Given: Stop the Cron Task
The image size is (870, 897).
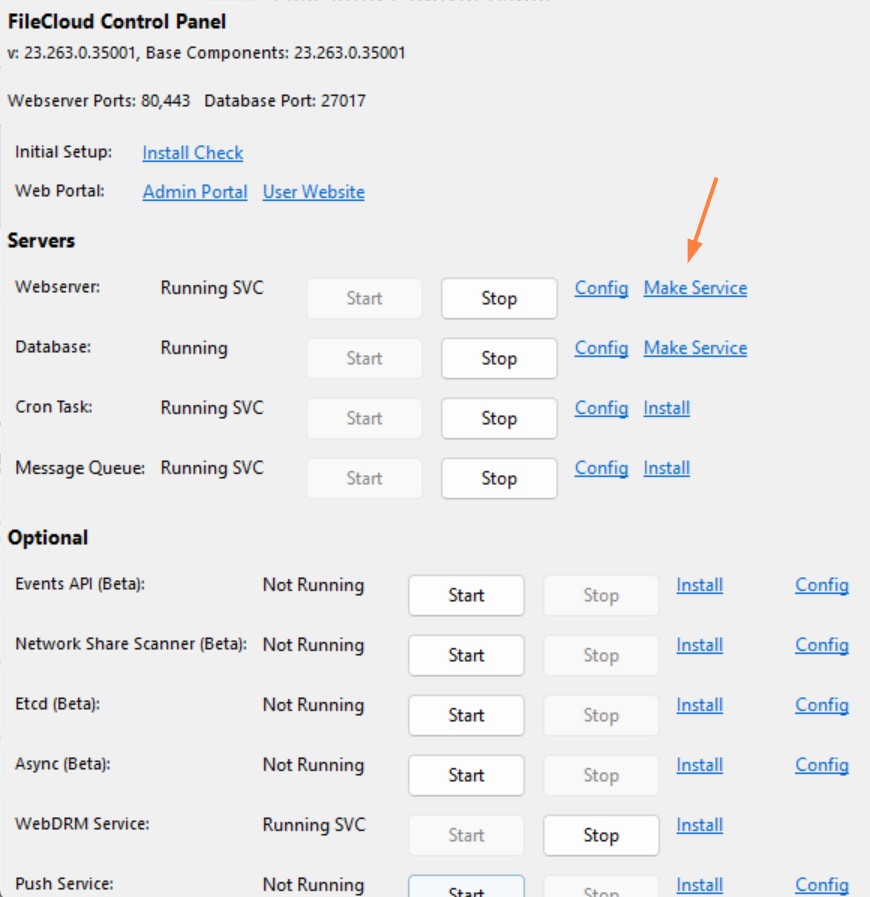Looking at the screenshot, I should (x=499, y=418).
